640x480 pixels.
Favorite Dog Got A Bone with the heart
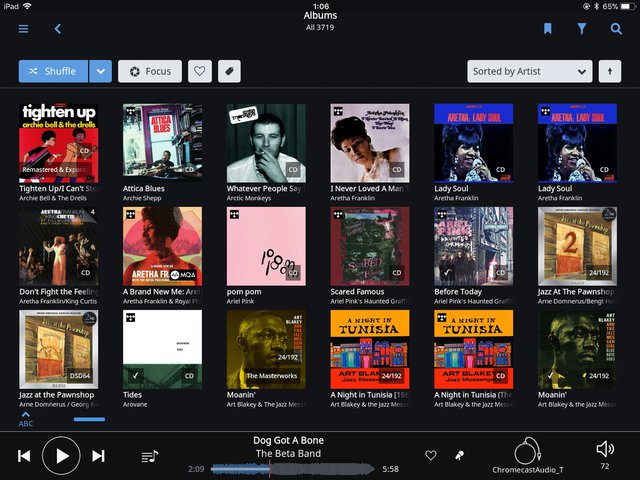coord(431,456)
